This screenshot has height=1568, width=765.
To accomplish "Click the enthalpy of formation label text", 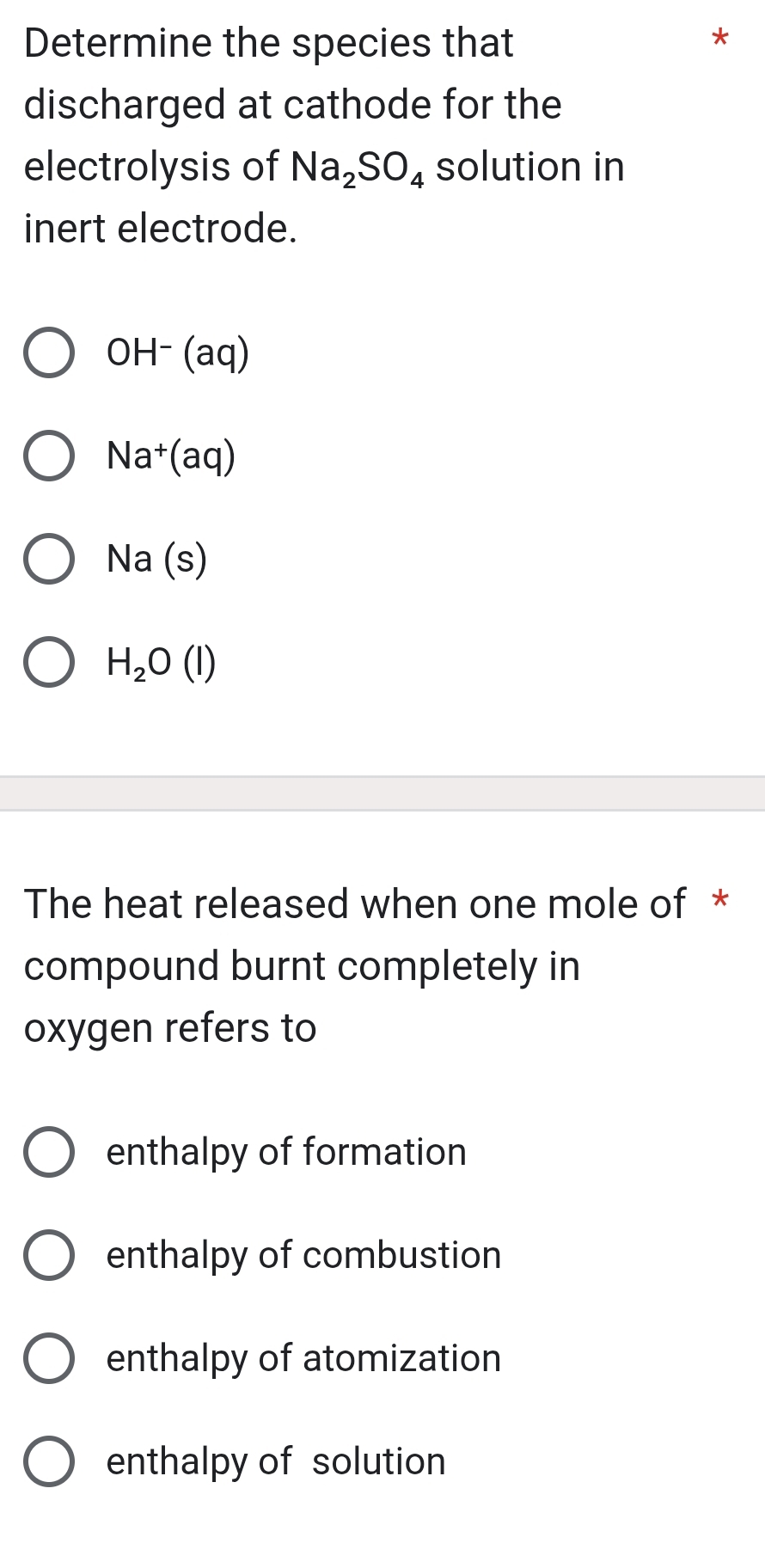I will (286, 1153).
